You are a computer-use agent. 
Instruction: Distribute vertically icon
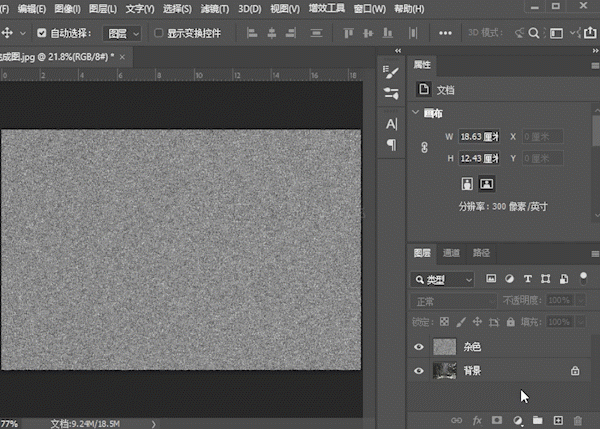click(316, 33)
